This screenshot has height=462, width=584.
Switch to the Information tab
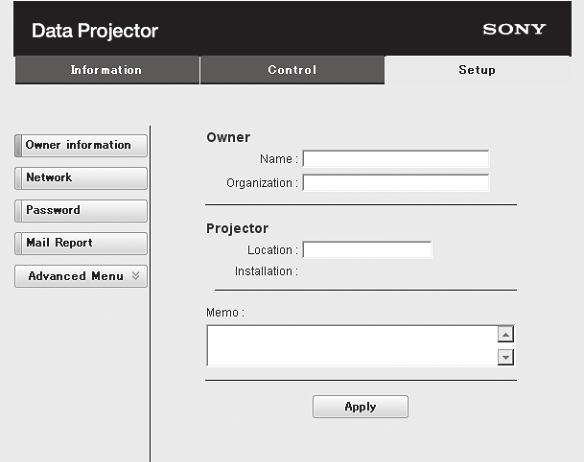pos(107,70)
